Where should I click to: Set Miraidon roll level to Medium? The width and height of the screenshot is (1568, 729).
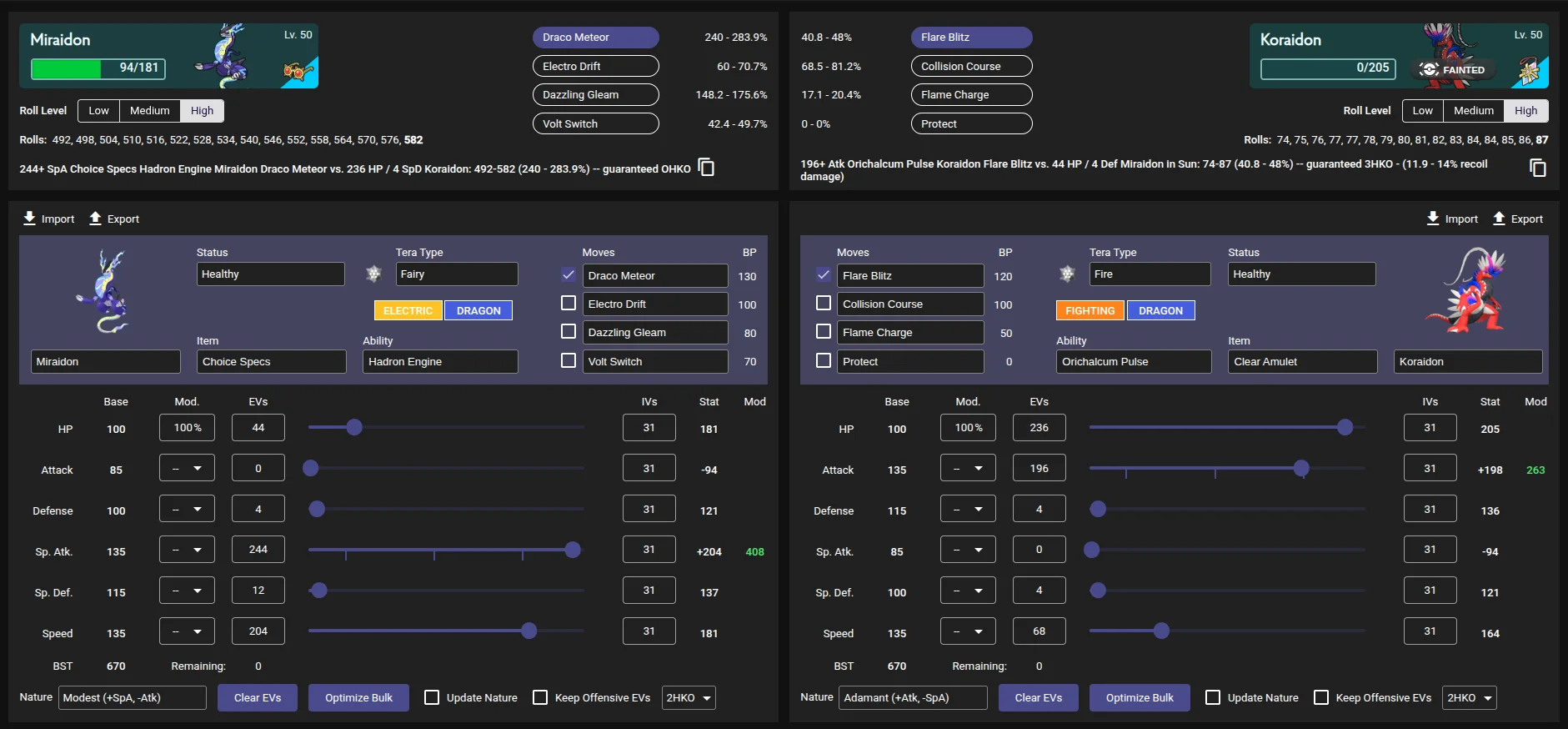click(x=150, y=110)
